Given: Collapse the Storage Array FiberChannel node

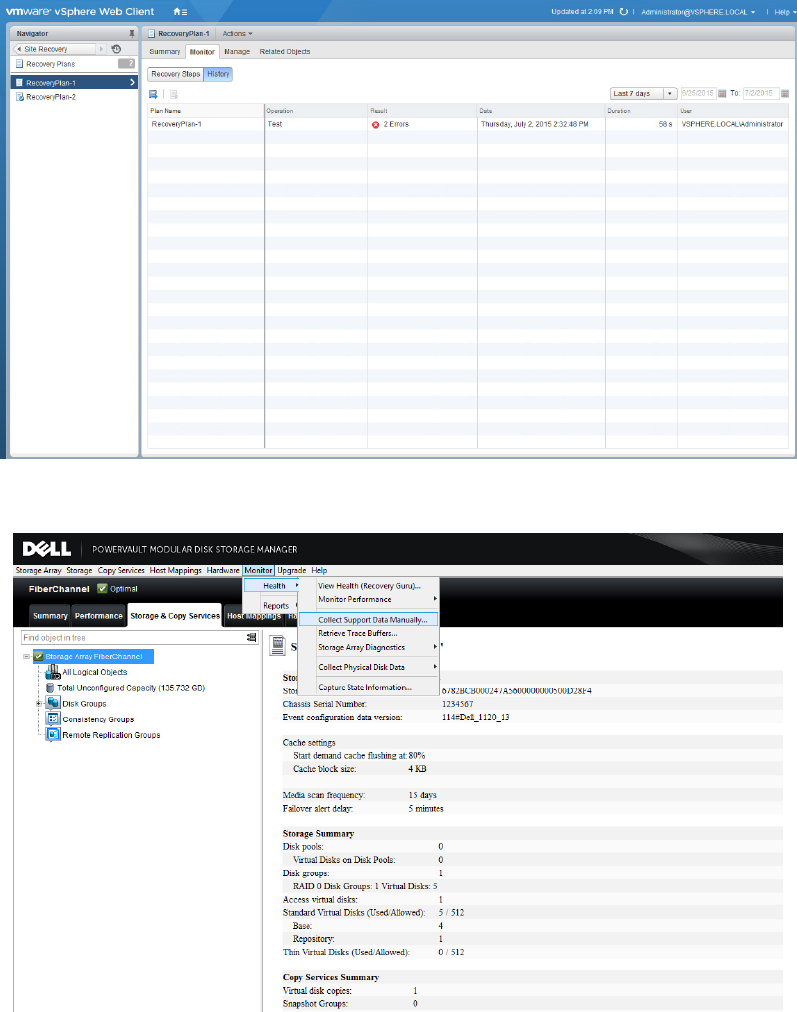Looking at the screenshot, I should point(27,657).
